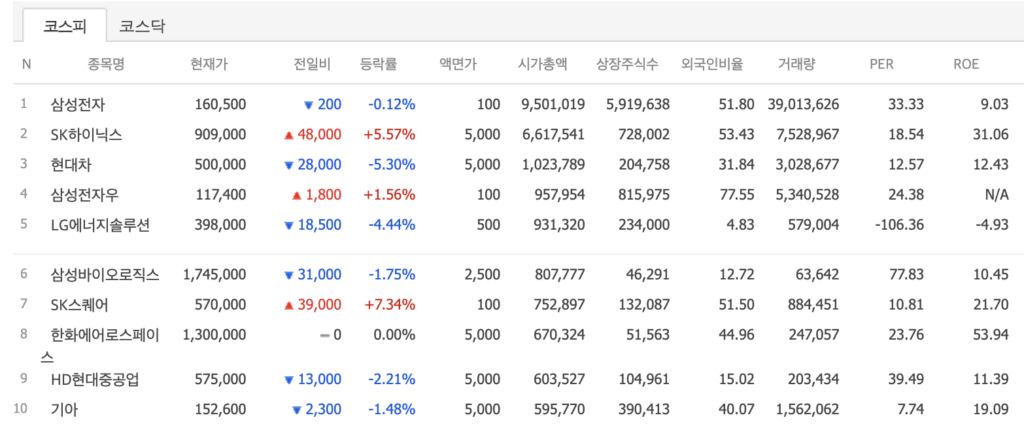1024x428 pixels.
Task: Select face value 2,500
Action: click(482, 274)
